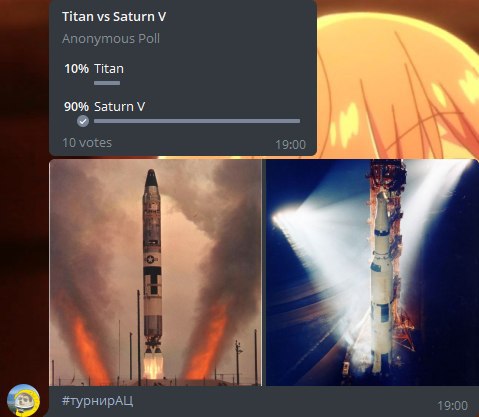Click the poll message timestamp 19:00
The image size is (479, 417).
pos(290,145)
